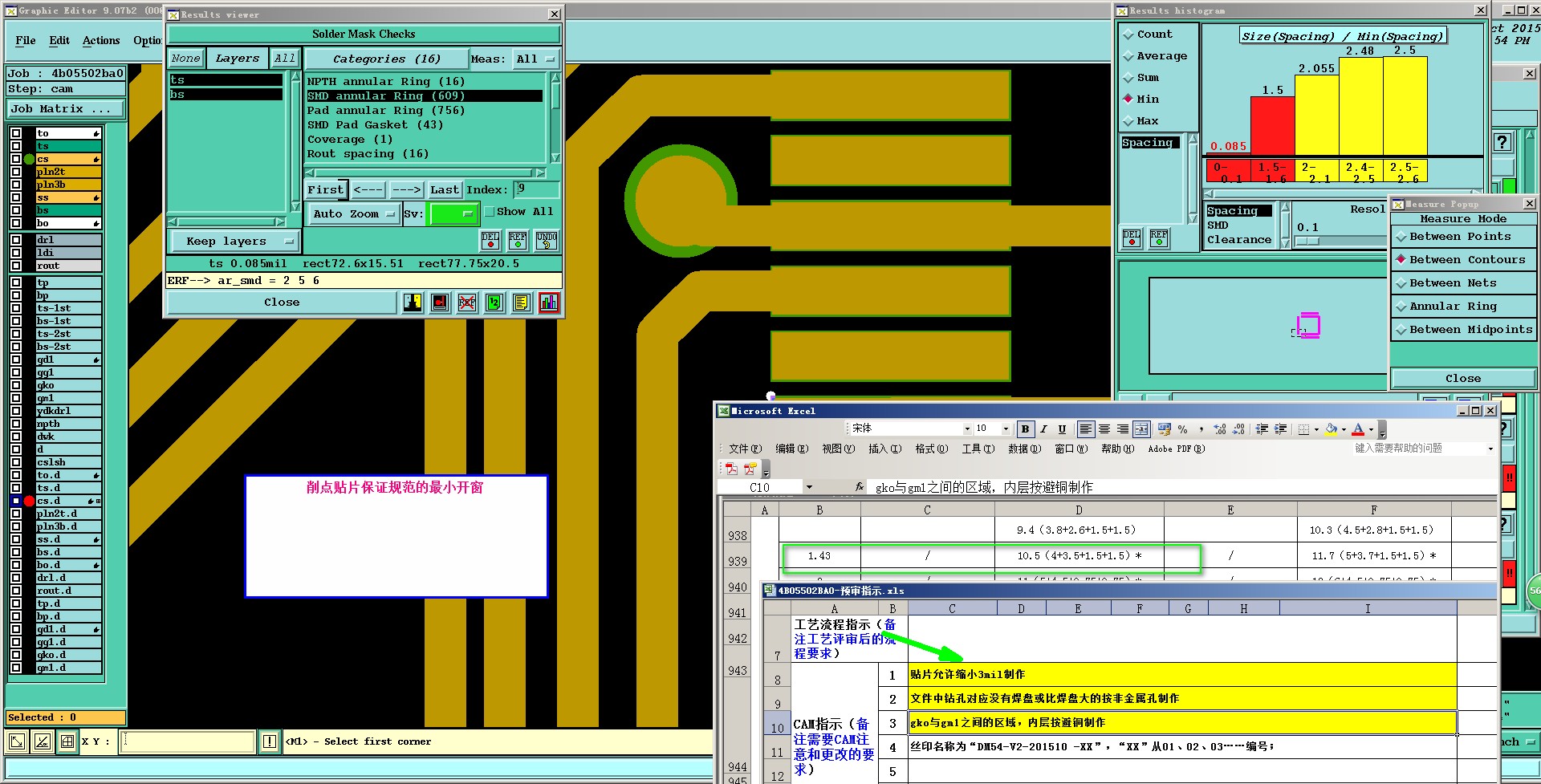The image size is (1541, 784).
Task: Click the first Adobe PDF toolbar icon
Action: 731,469
